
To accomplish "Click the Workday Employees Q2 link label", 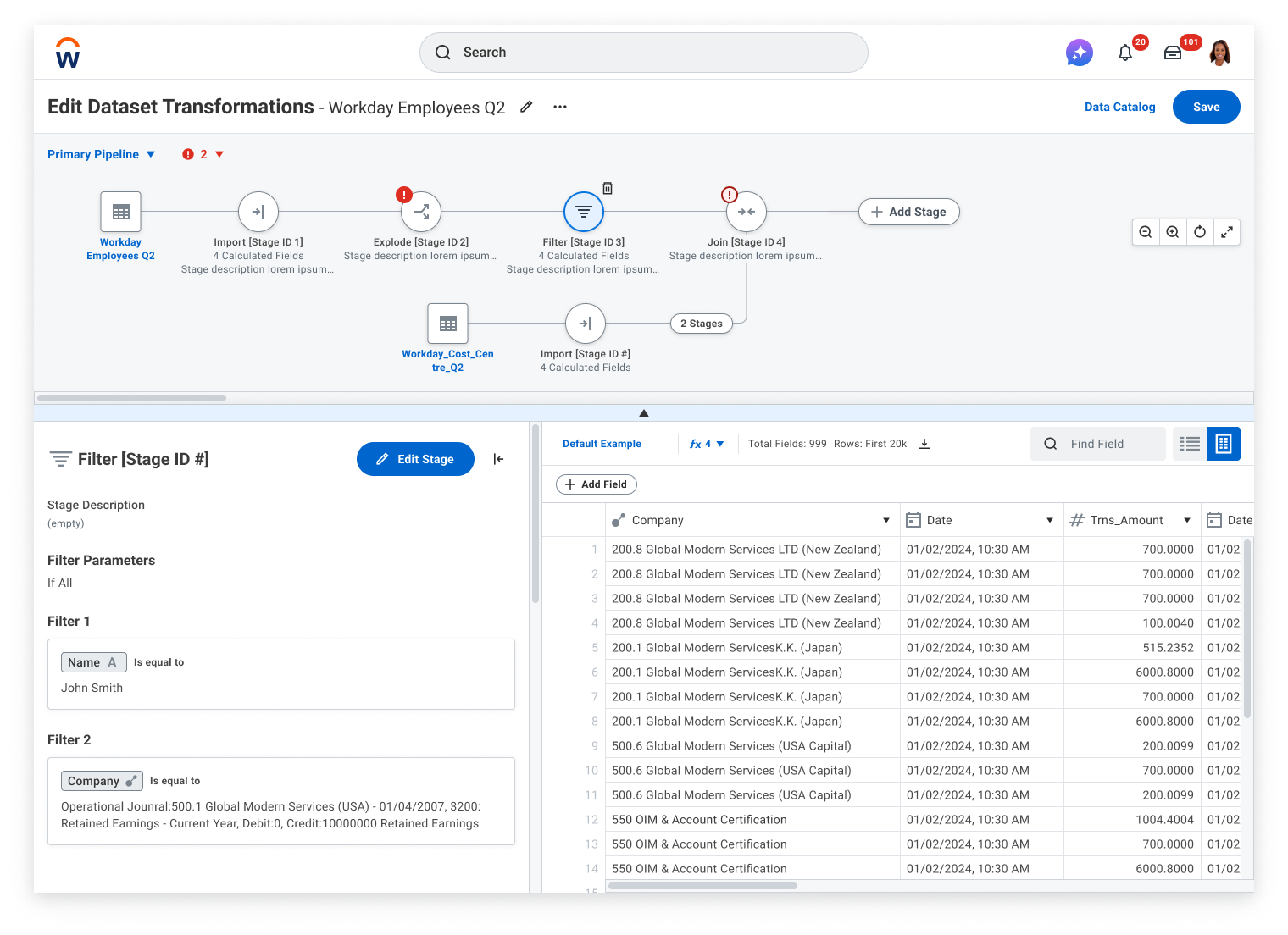I will (x=120, y=249).
